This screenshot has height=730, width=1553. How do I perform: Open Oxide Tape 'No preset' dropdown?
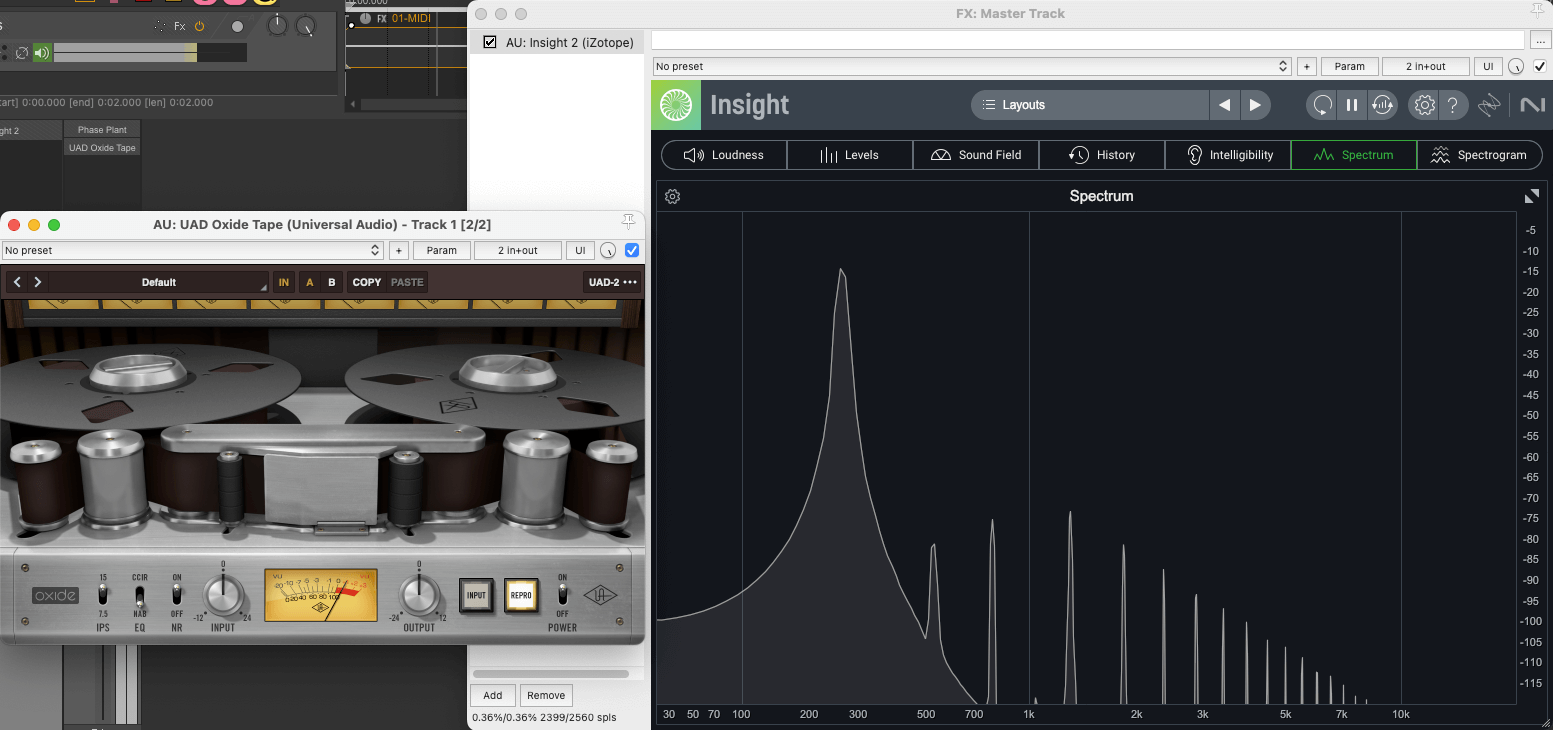193,250
